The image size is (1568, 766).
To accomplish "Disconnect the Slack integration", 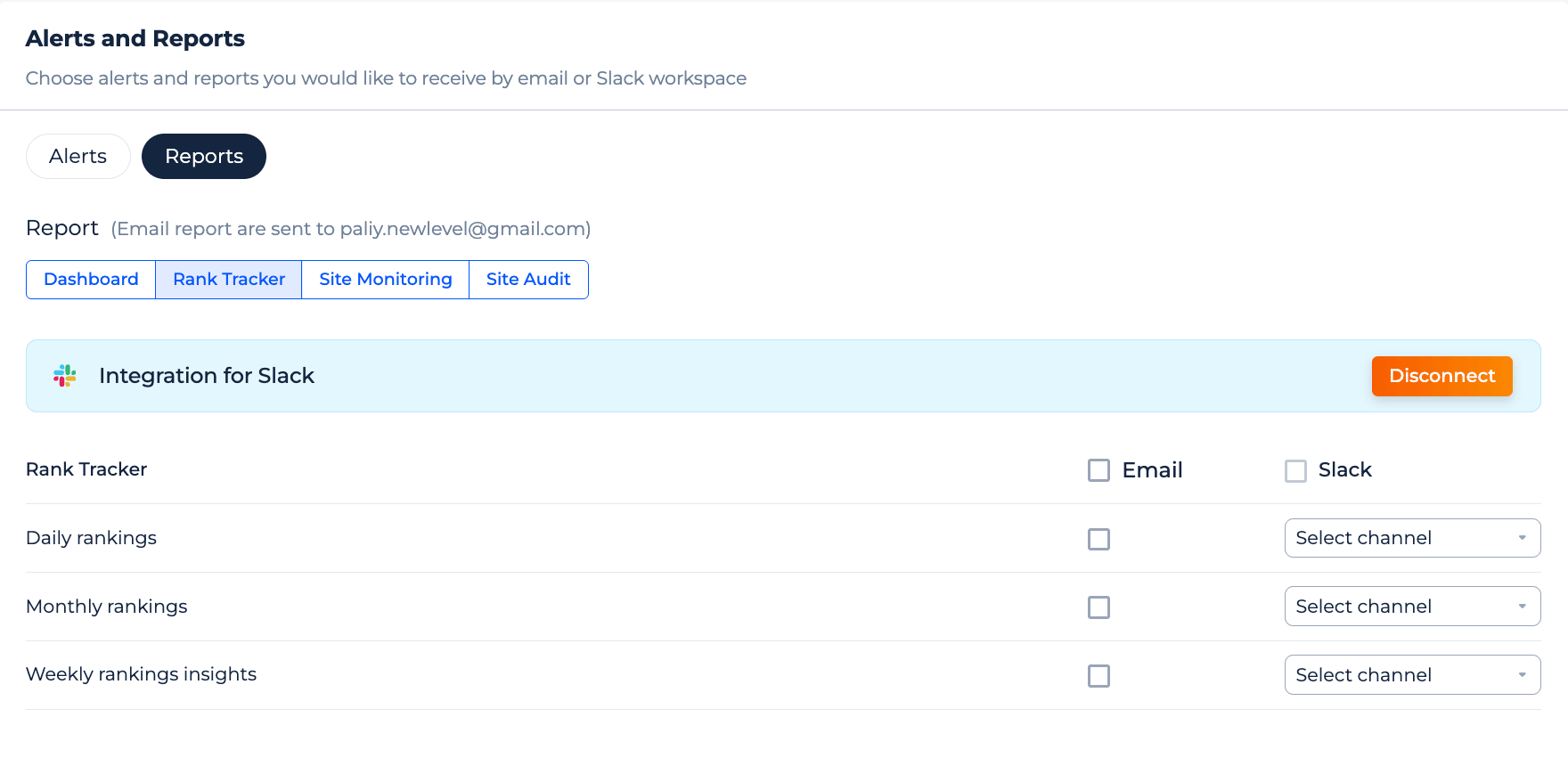I will 1441,376.
